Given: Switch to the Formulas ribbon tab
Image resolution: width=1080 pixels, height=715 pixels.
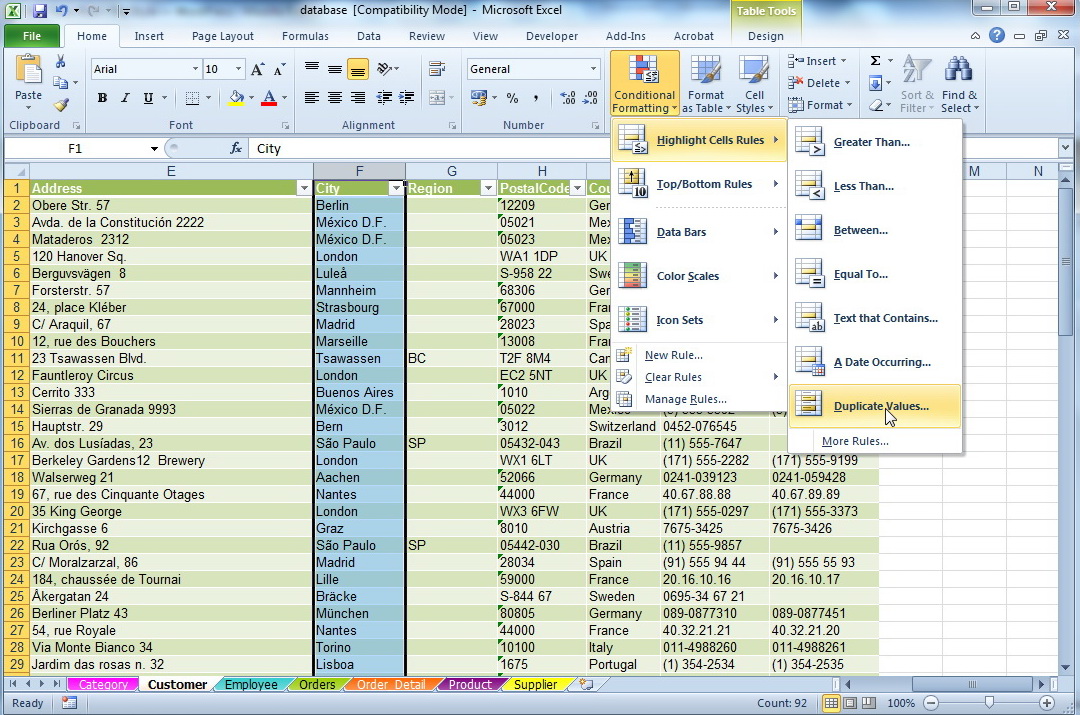Looking at the screenshot, I should coord(305,36).
